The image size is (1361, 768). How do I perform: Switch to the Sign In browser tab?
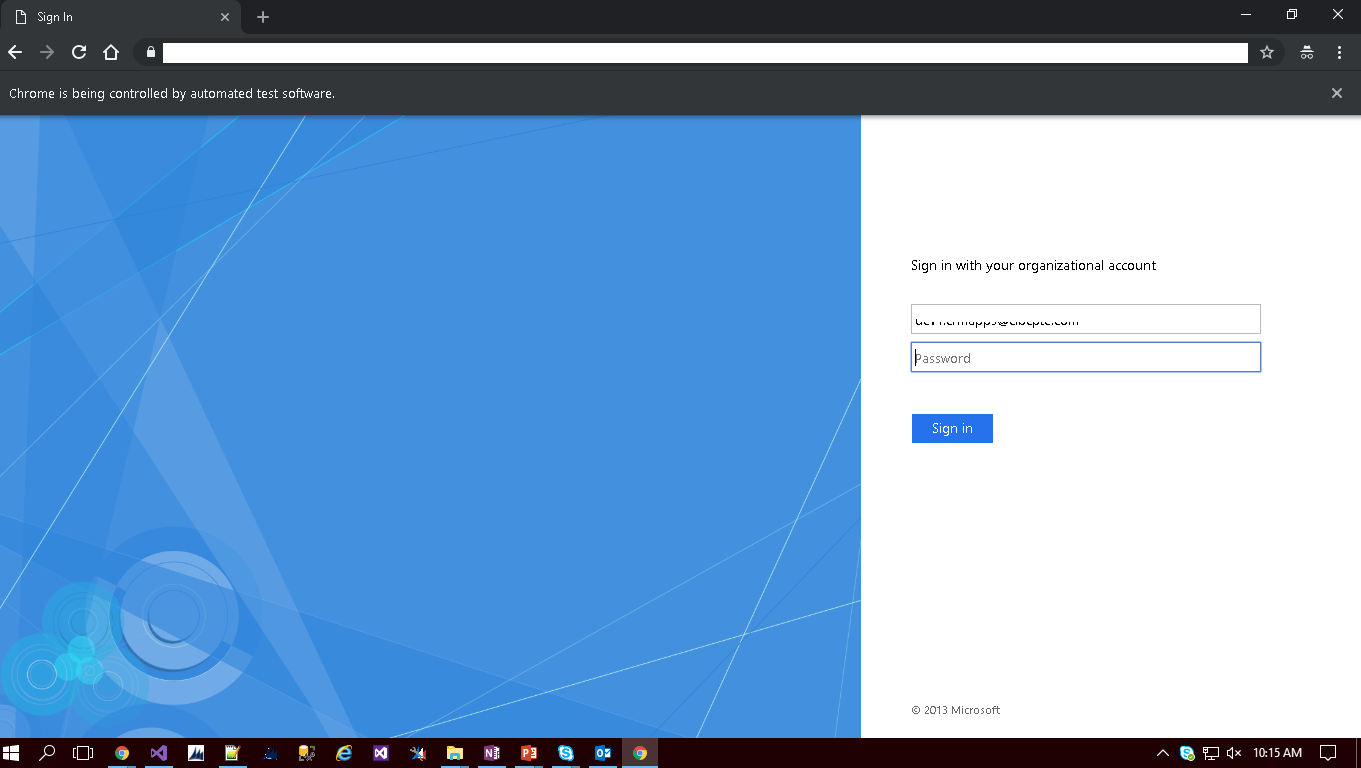(x=110, y=16)
